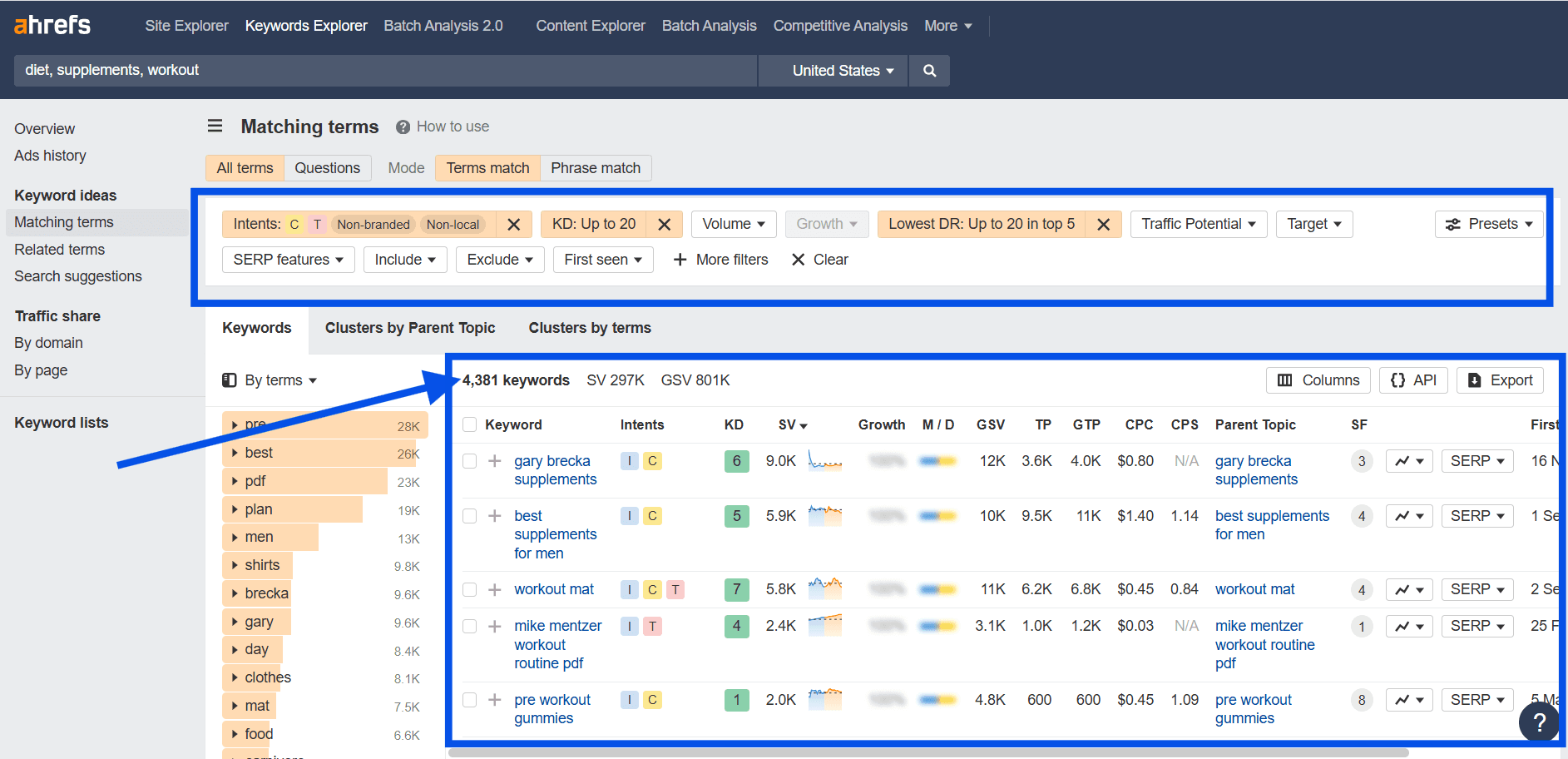Open trend chart dropdown for pre workout gummies
The width and height of the screenshot is (1568, 759).
tap(1409, 700)
